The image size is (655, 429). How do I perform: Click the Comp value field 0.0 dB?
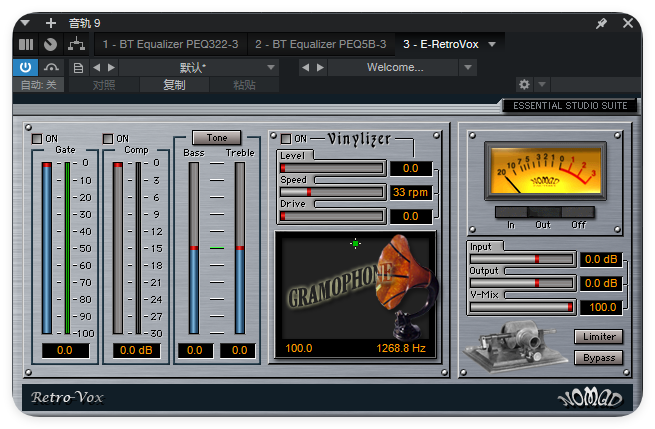[136, 350]
